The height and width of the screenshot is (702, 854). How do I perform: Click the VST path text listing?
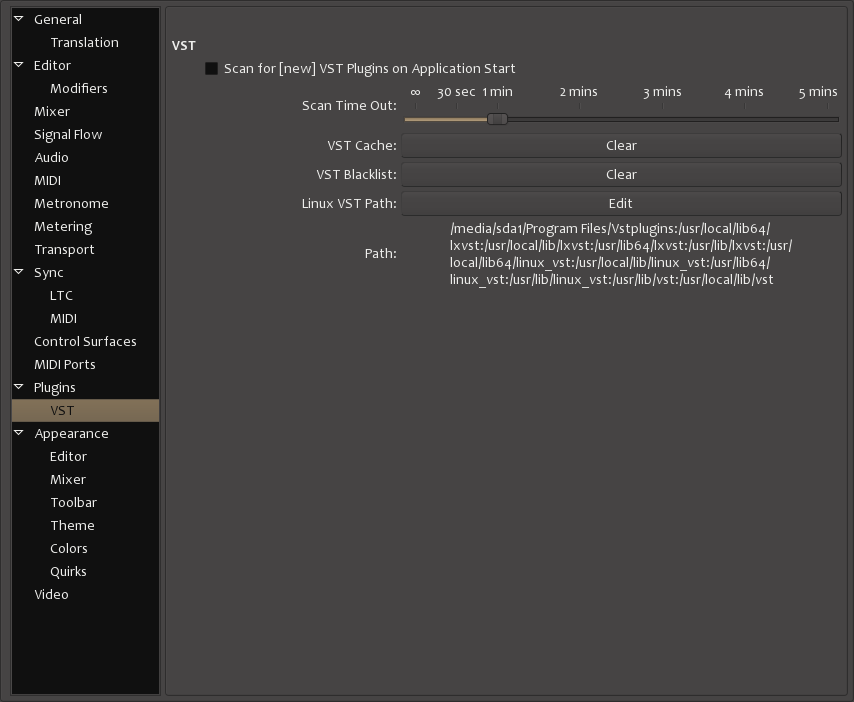pos(621,254)
